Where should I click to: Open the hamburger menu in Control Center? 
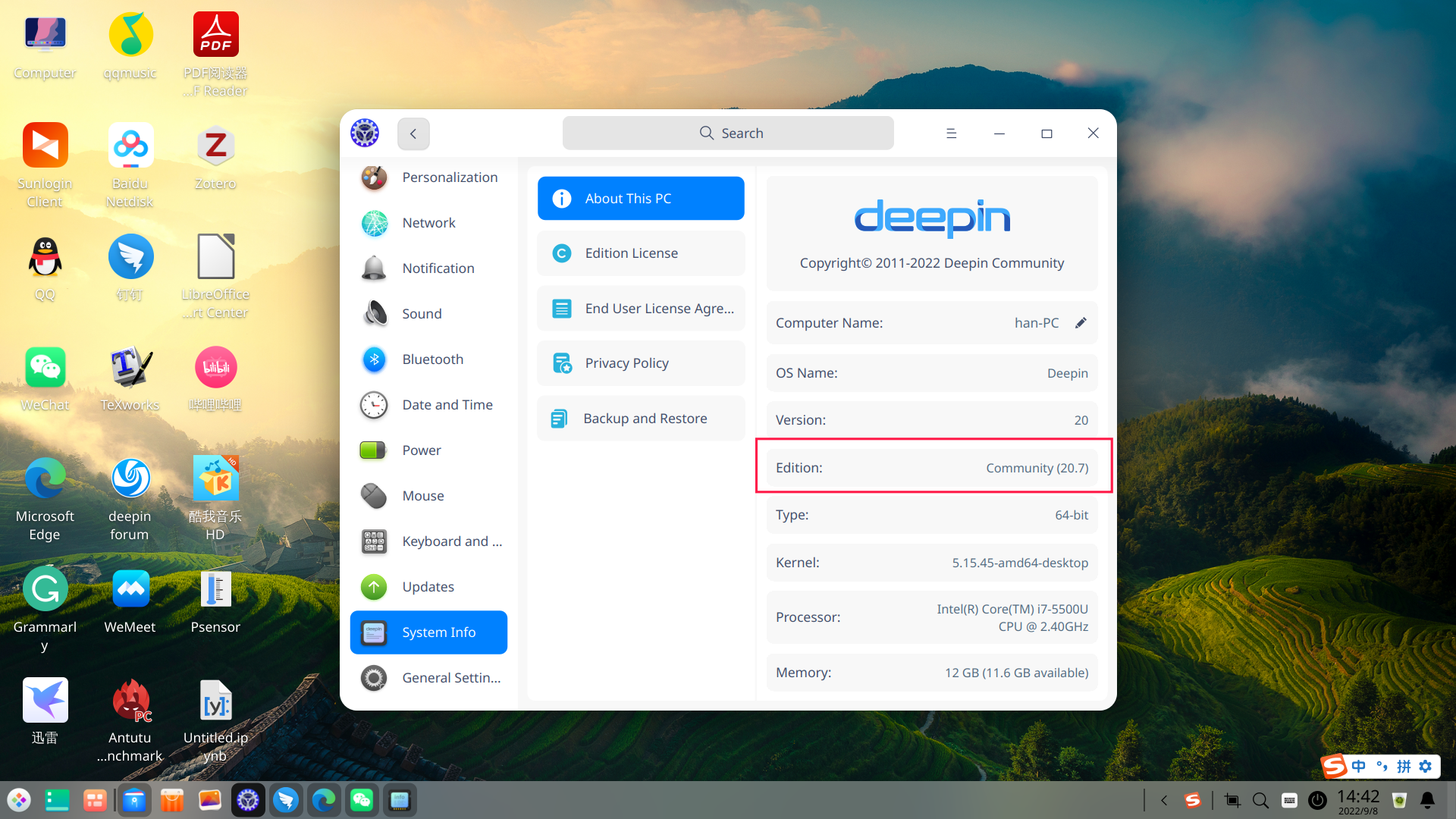(952, 133)
